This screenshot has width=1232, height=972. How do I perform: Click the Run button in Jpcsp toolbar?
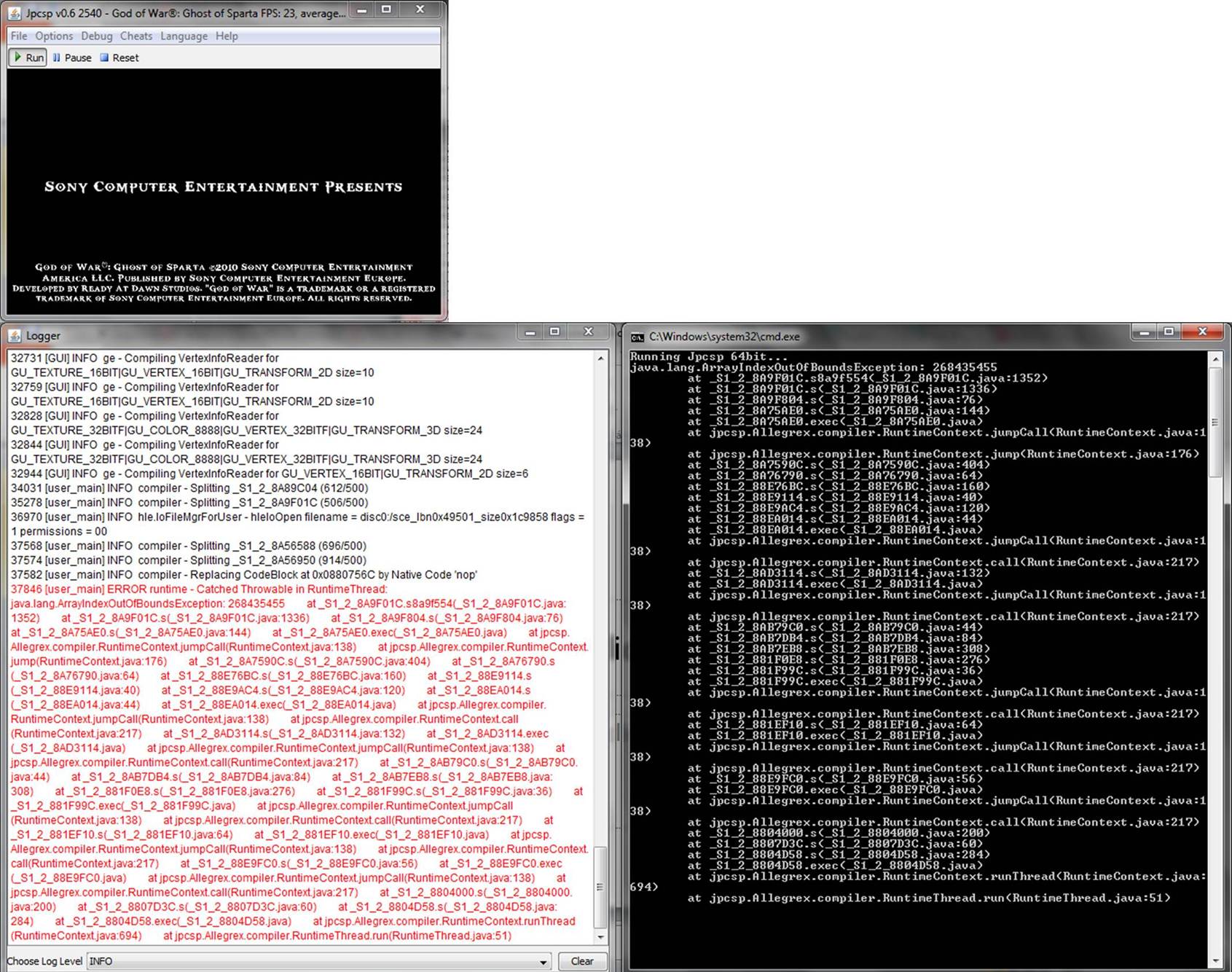click(28, 58)
